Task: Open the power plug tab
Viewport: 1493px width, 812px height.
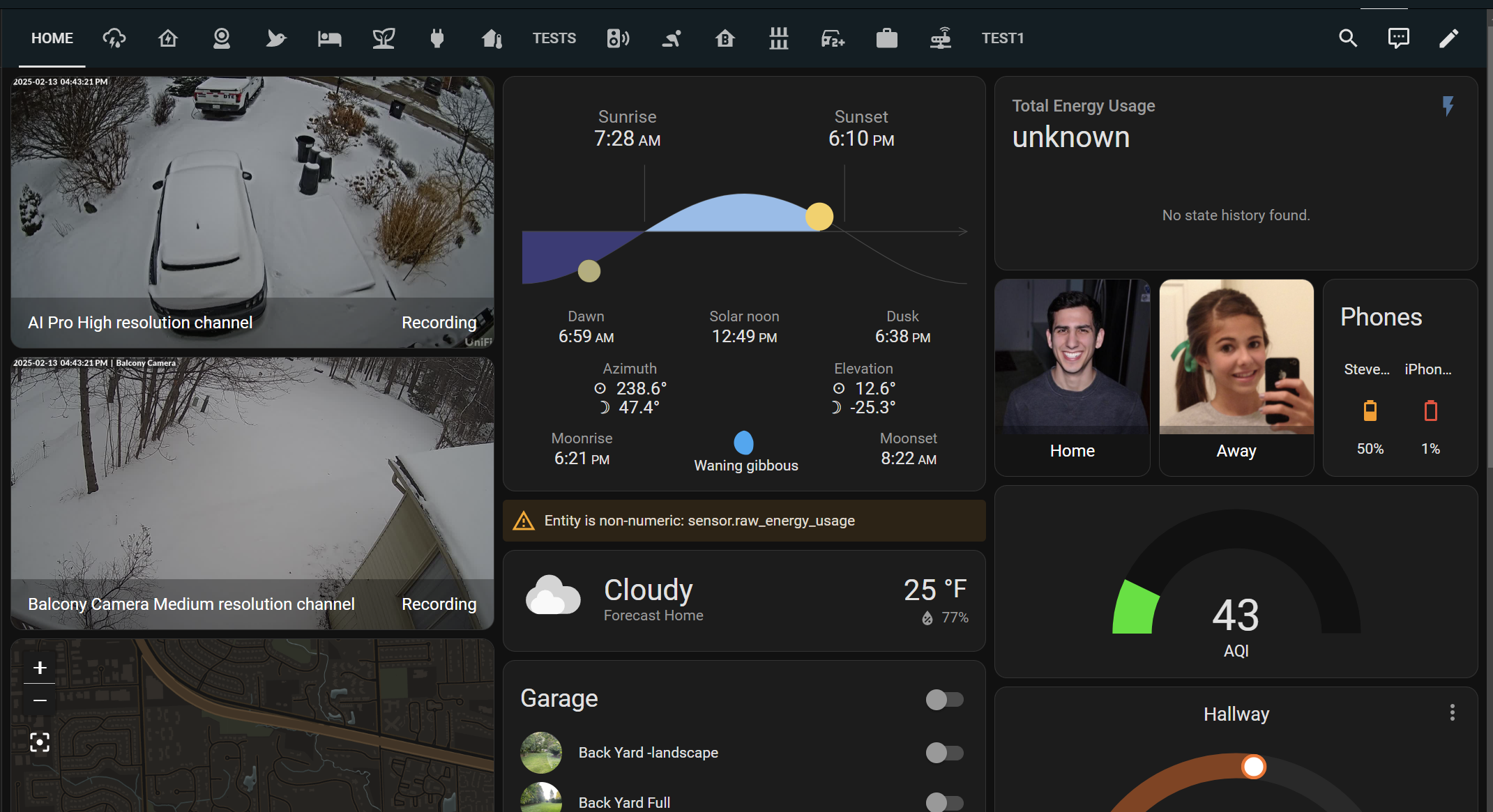Action: (x=437, y=38)
